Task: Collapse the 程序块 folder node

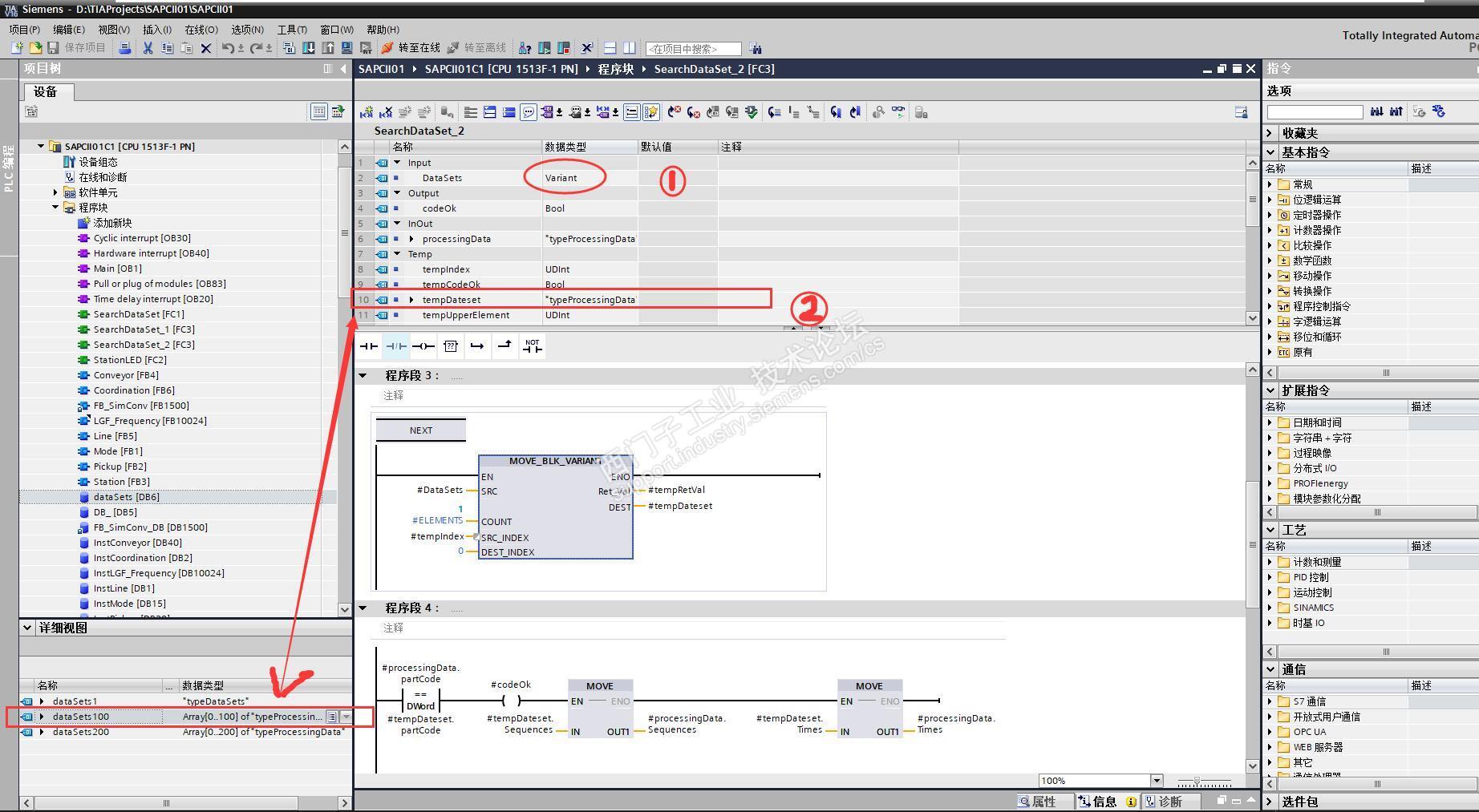Action: 55,208
